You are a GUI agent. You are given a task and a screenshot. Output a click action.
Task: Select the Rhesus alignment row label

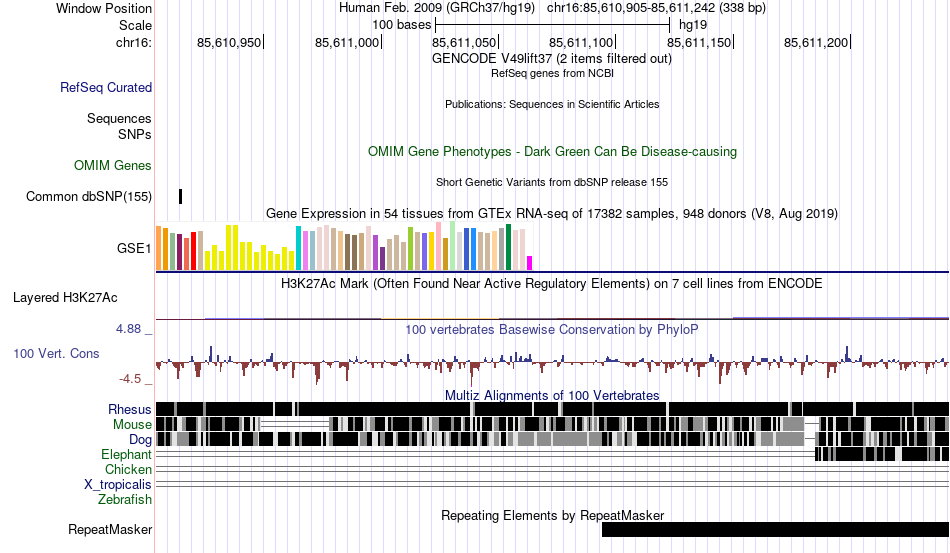pos(130,409)
